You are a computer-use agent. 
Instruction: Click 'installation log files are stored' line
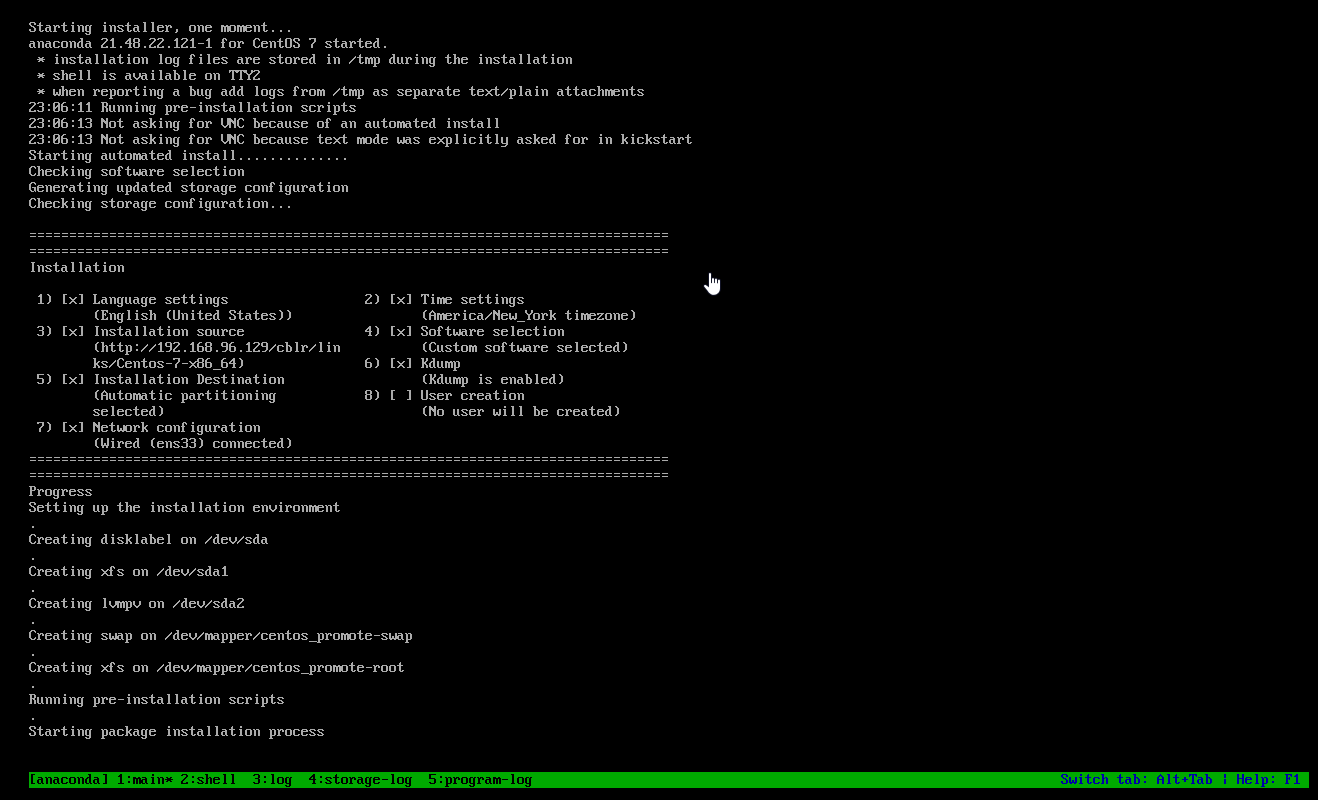[304, 59]
